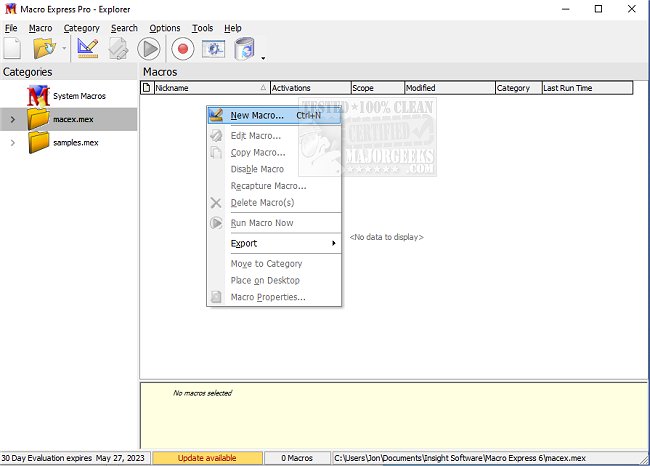Sort by the Category column header

518,88
